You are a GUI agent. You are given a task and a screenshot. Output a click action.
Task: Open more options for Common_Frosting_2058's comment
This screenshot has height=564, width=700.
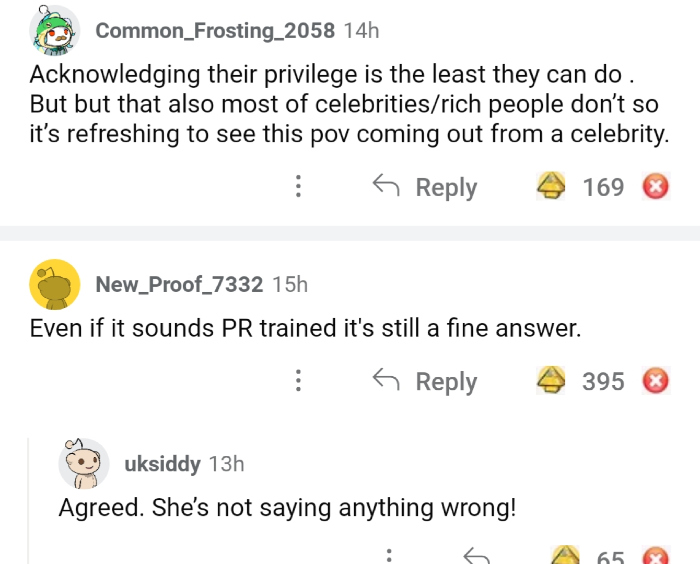click(297, 187)
